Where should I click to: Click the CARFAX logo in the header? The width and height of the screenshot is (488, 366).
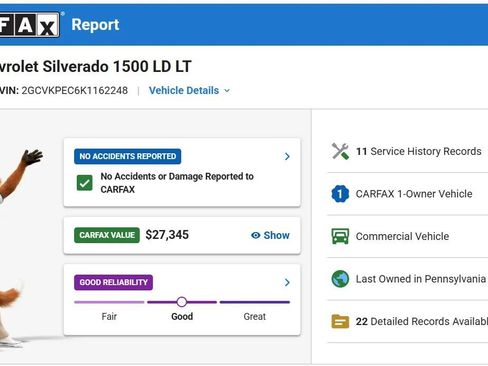point(29,24)
